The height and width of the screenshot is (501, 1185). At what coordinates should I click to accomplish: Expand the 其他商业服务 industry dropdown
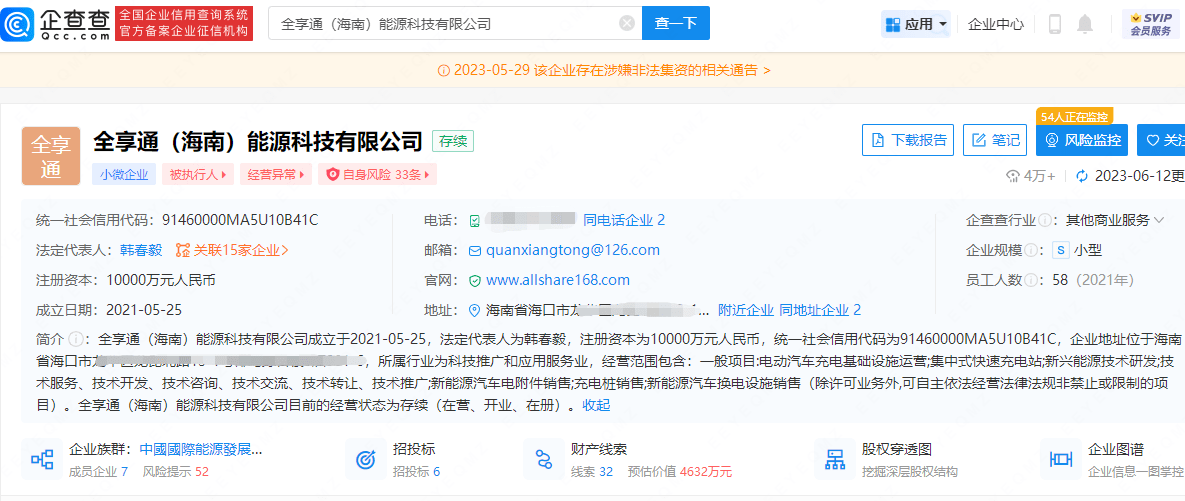click(1115, 221)
